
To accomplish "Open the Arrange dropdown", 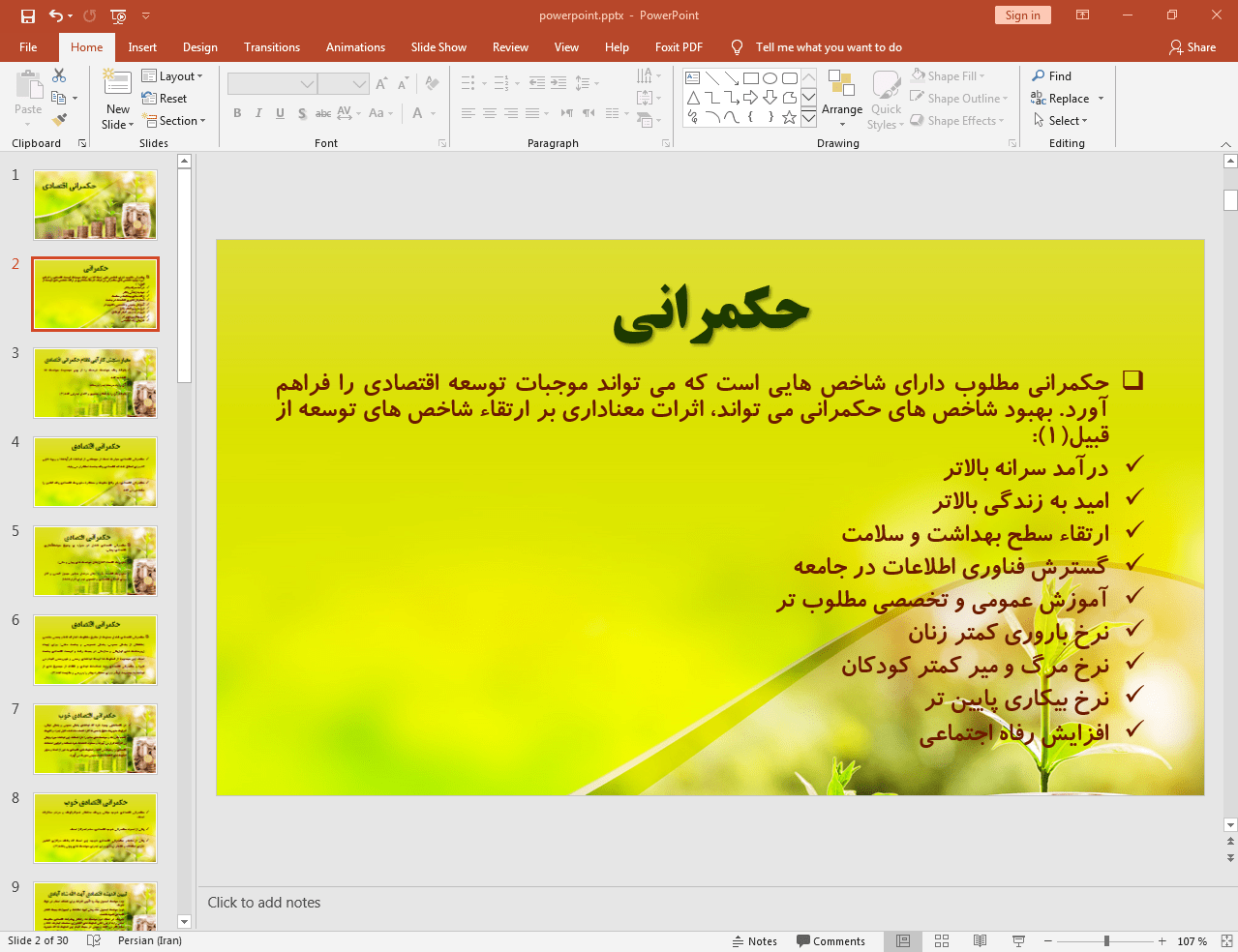I will 842,100.
